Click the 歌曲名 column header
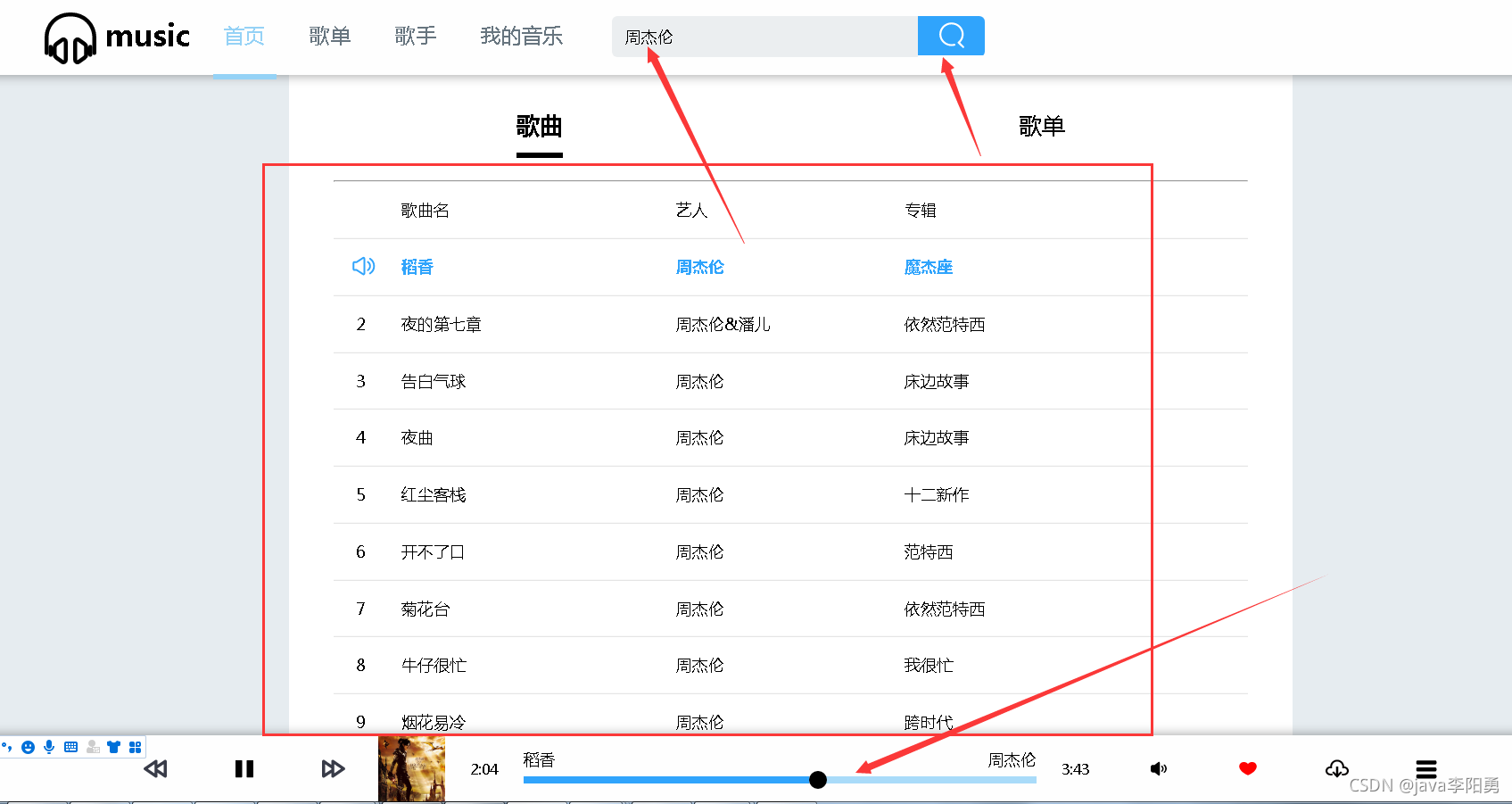 click(425, 210)
